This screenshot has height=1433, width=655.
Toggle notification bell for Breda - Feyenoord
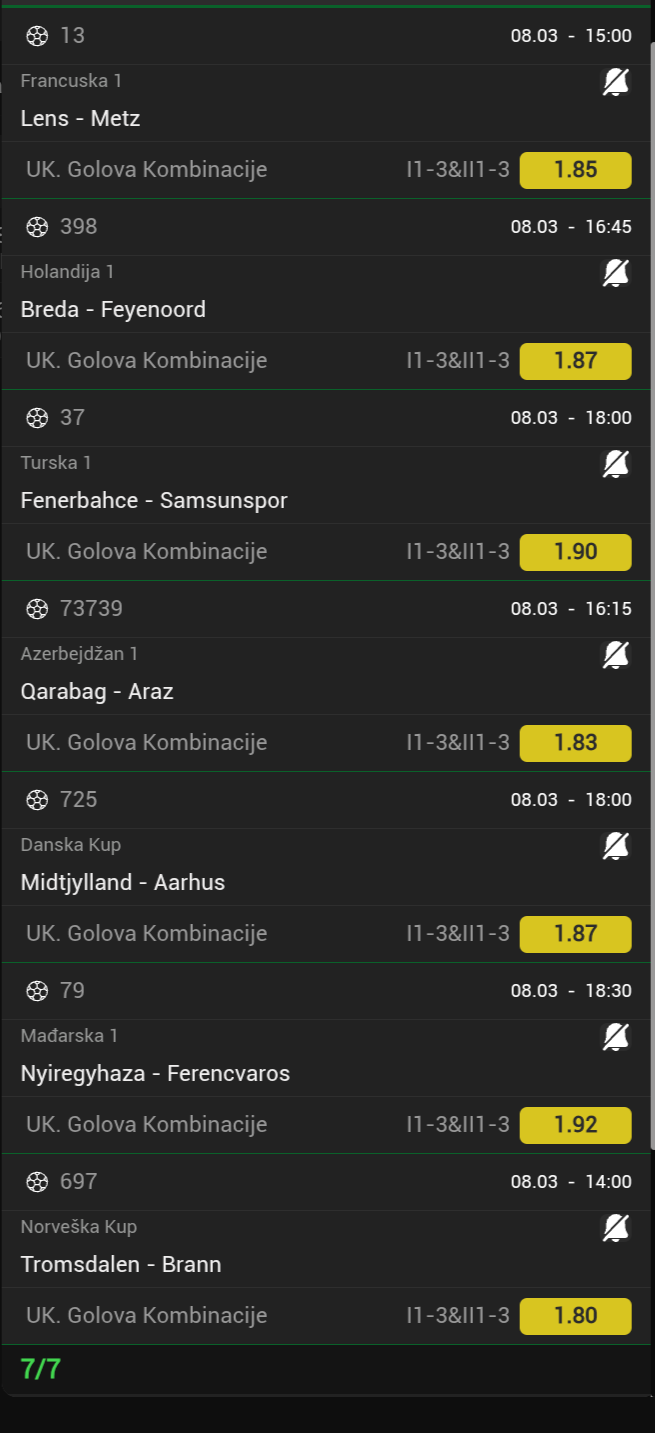[x=616, y=273]
